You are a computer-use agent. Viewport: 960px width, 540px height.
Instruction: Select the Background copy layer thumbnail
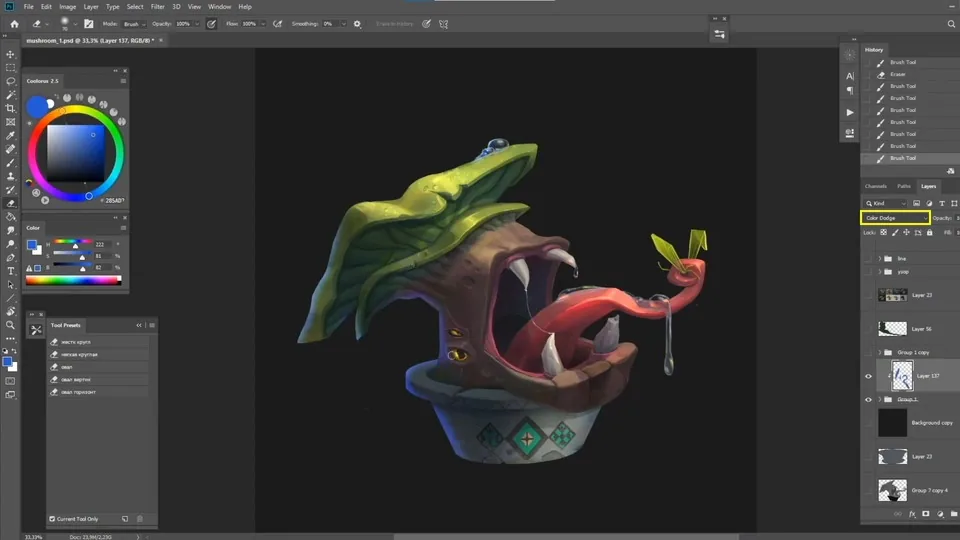point(893,423)
